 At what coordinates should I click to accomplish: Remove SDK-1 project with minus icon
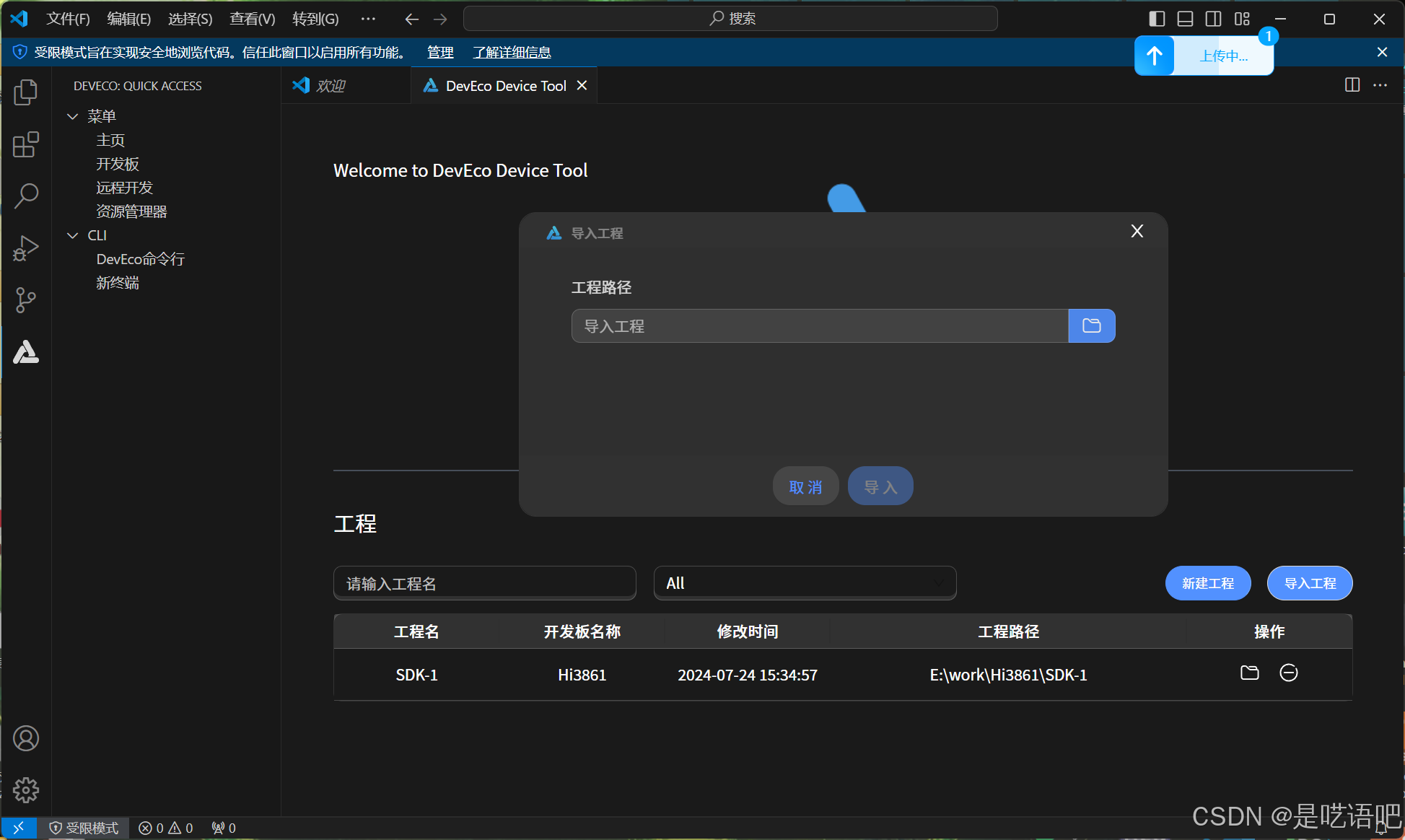1288,673
